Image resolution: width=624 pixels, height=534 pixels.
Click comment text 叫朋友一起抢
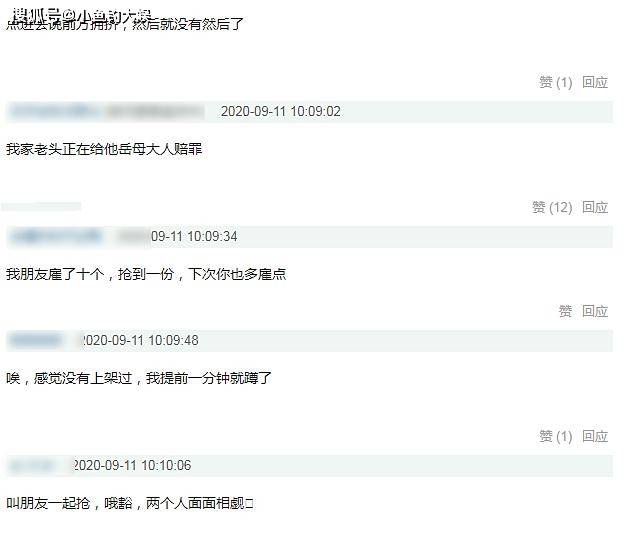click(48, 504)
